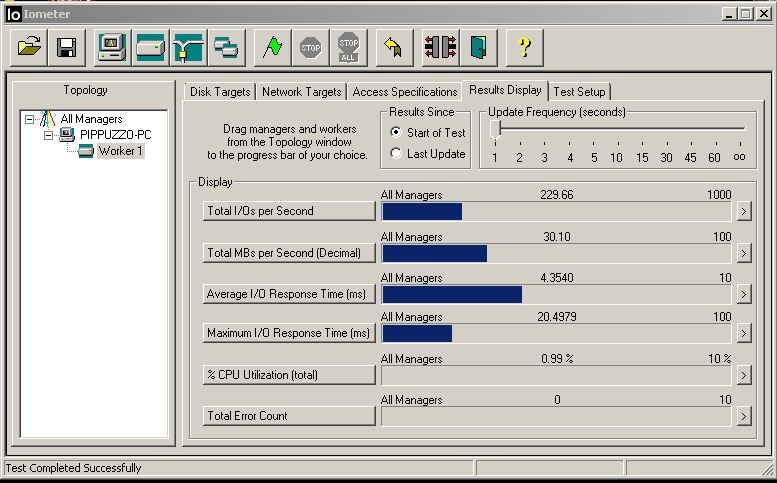Image resolution: width=777 pixels, height=483 pixels.
Task: Open arrow menu for CPU Utilization
Action: (743, 376)
